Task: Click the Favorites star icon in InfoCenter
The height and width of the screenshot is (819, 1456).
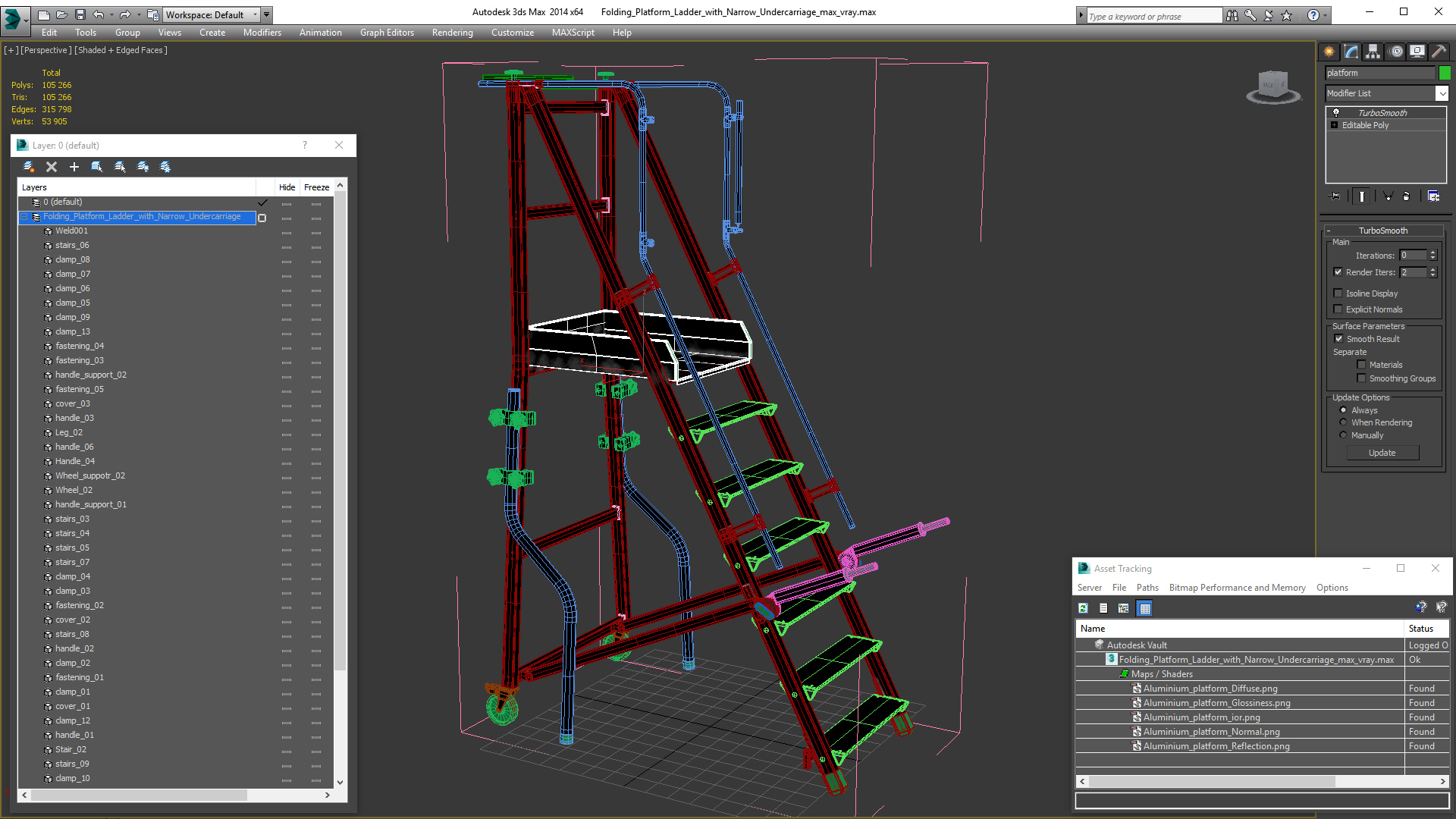Action: [1287, 15]
